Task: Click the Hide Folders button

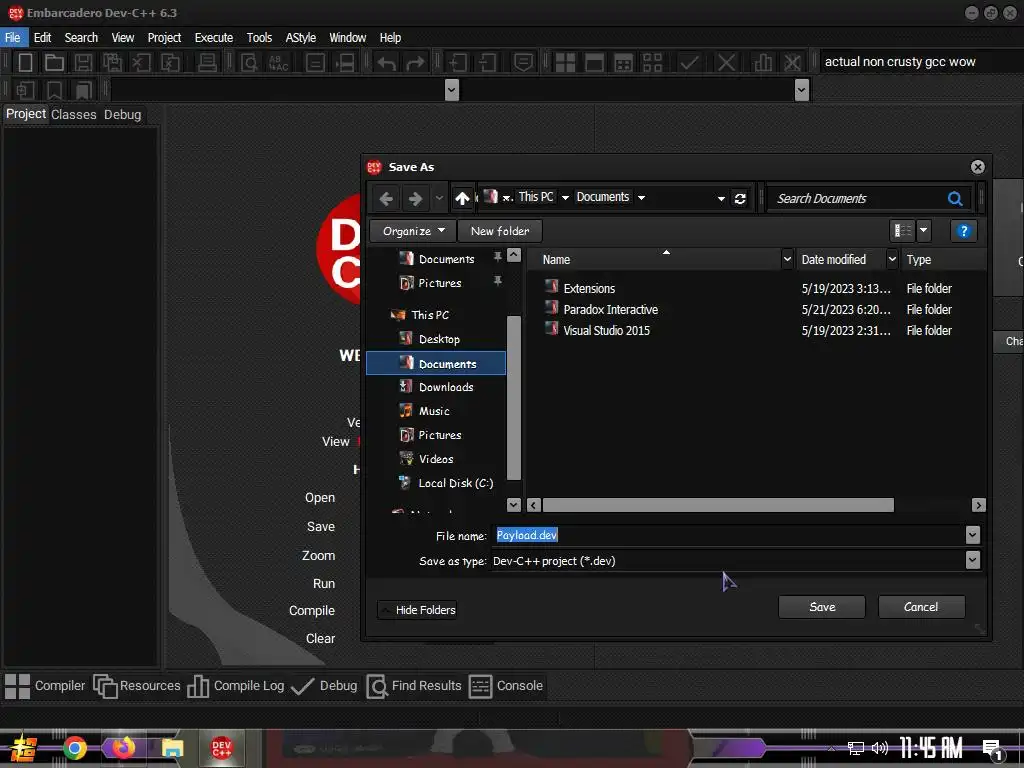Action: tap(417, 610)
